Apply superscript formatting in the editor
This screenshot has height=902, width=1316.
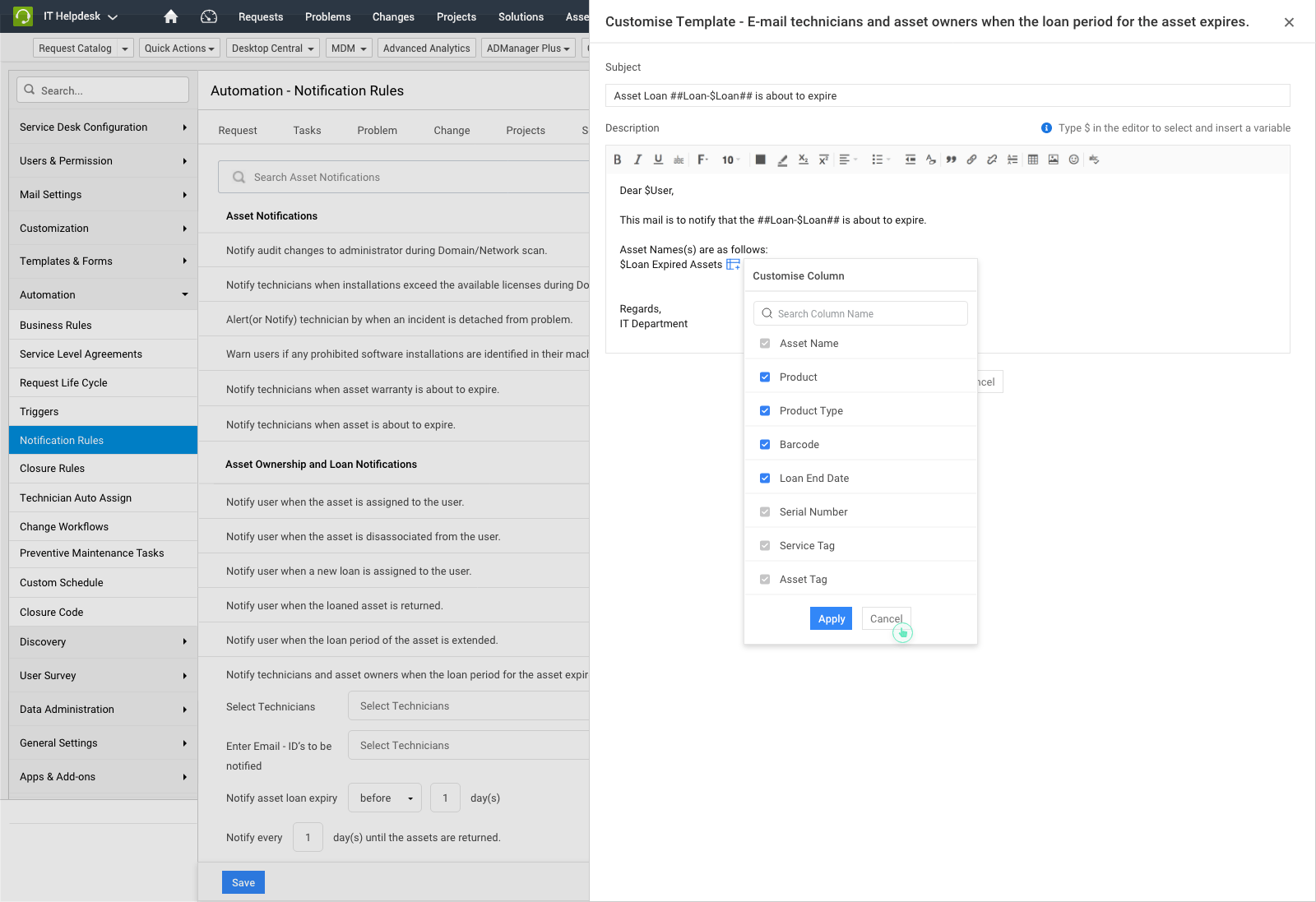tap(823, 160)
